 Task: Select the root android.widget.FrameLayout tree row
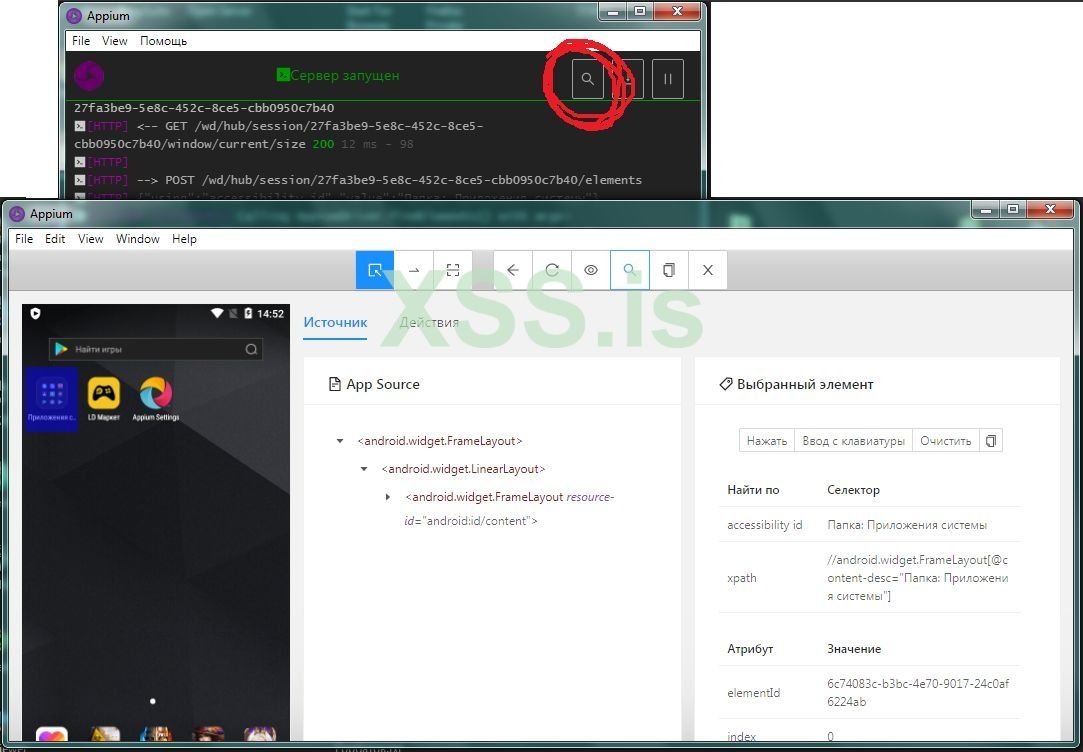(440, 441)
